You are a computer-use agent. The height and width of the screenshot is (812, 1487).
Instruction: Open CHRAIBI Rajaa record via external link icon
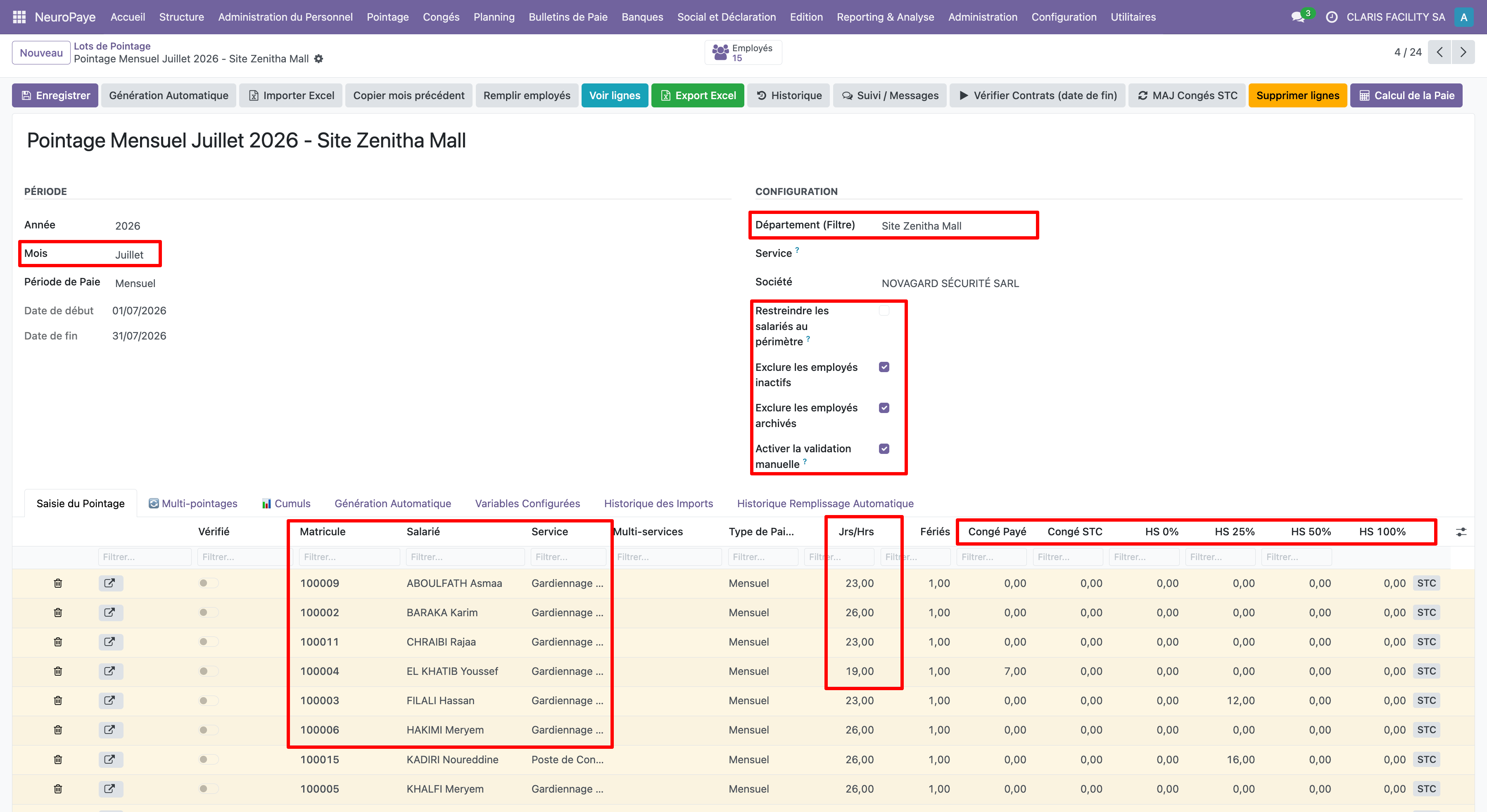(110, 642)
